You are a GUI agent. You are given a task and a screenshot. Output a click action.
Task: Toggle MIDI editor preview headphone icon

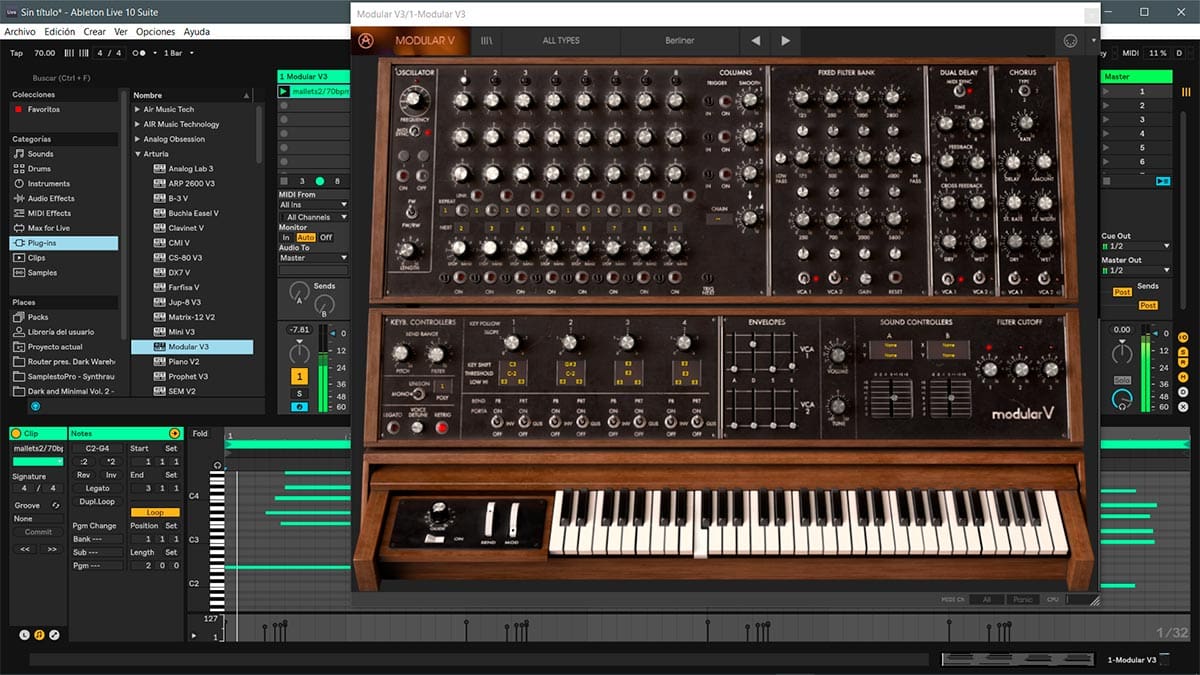[x=217, y=466]
